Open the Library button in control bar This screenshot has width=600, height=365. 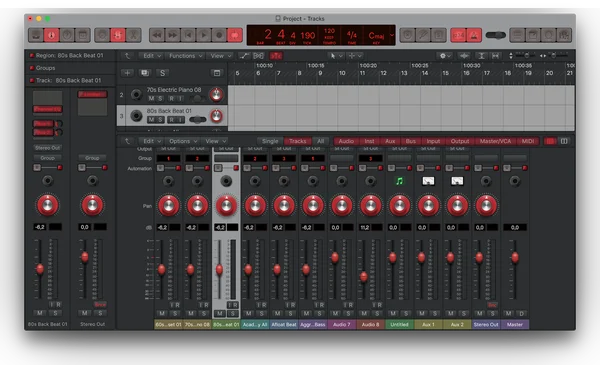[36, 35]
